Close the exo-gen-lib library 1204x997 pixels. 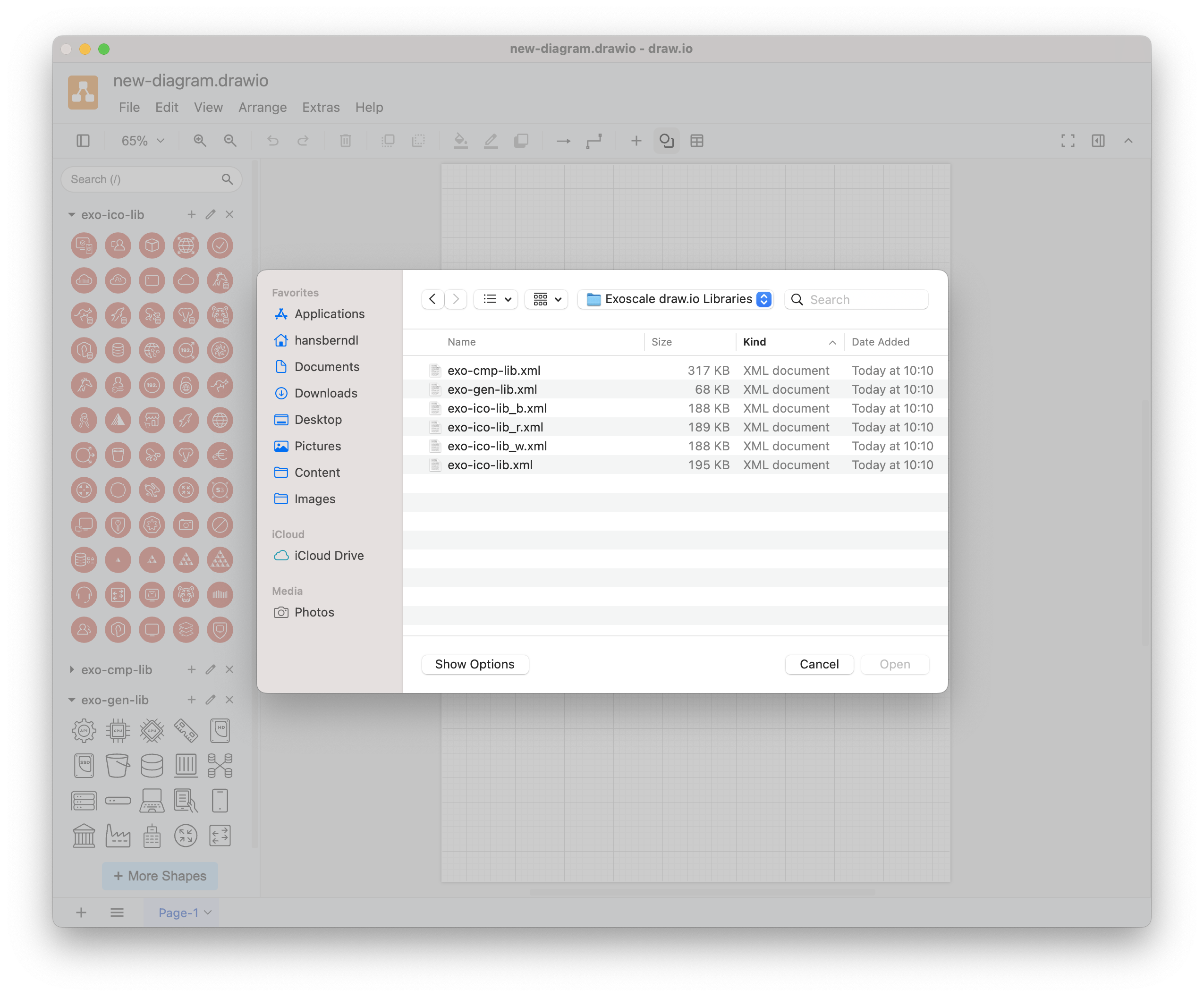pos(229,700)
